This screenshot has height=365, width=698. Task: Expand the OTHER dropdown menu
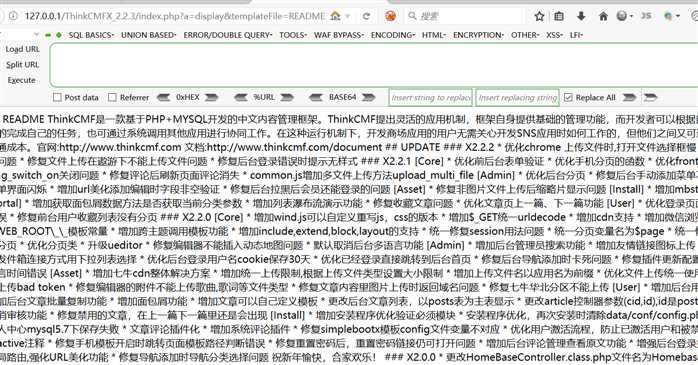coord(525,35)
